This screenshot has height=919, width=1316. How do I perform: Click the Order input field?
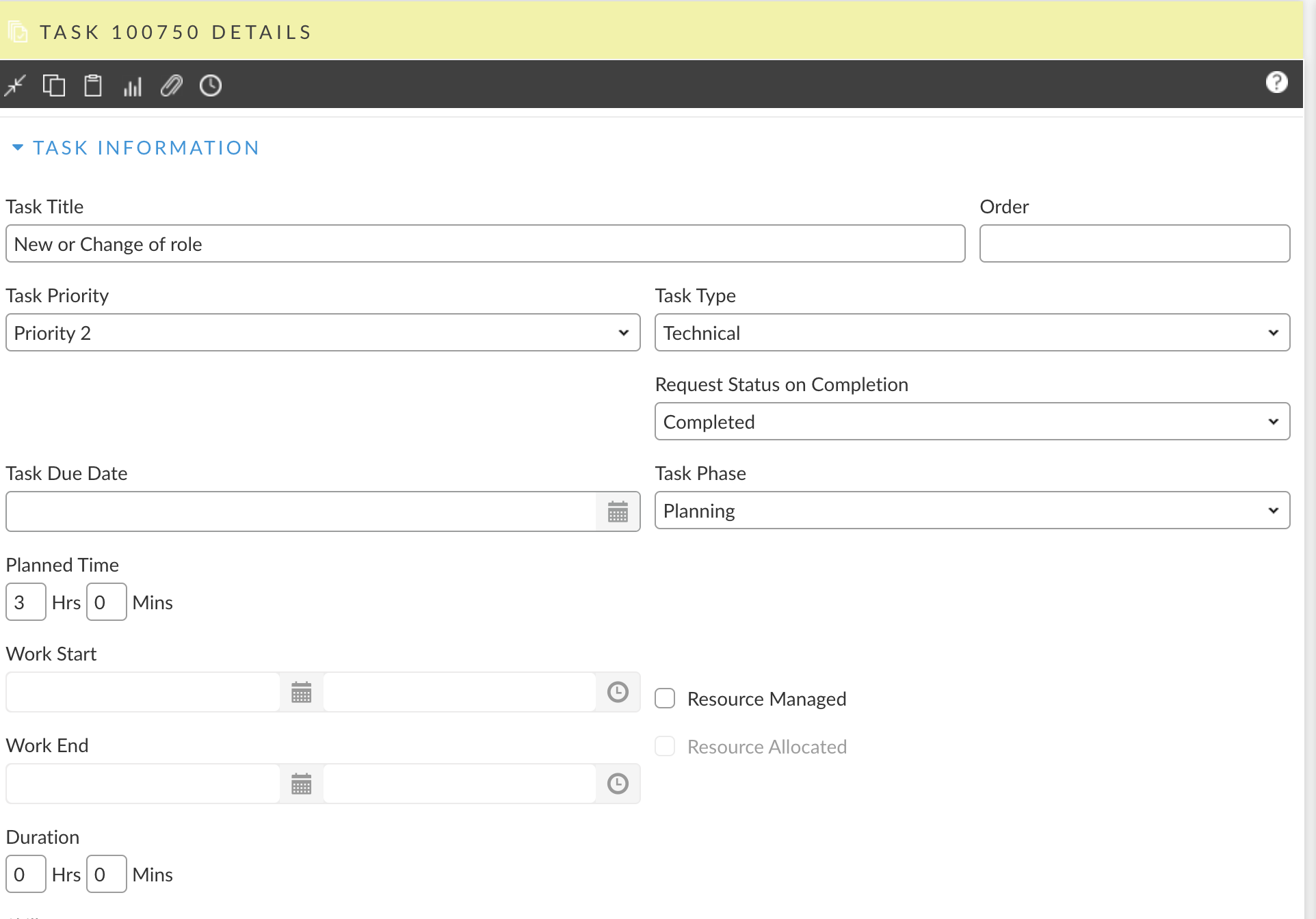pyautogui.click(x=1134, y=244)
